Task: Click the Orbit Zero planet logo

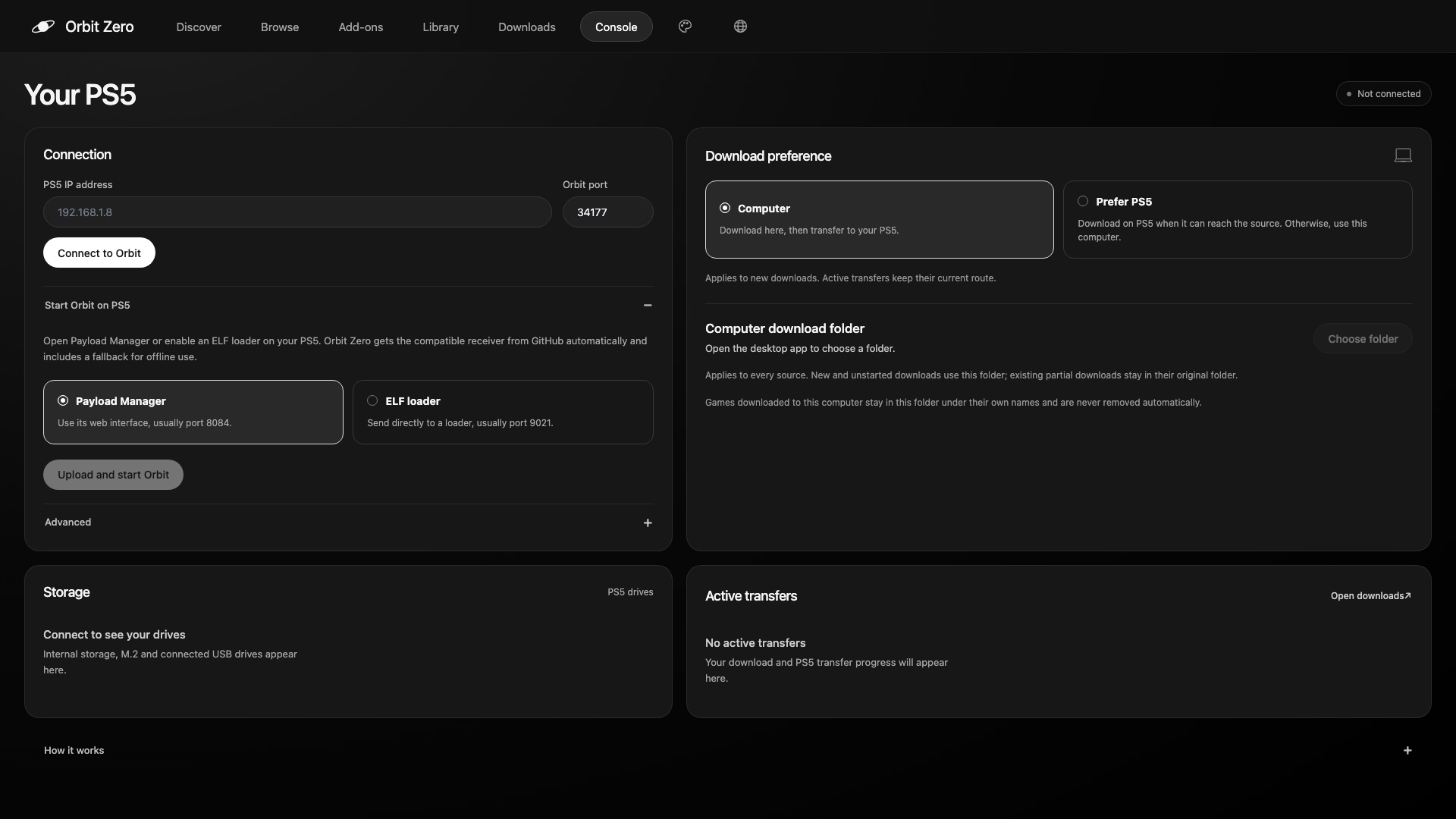Action: coord(43,27)
